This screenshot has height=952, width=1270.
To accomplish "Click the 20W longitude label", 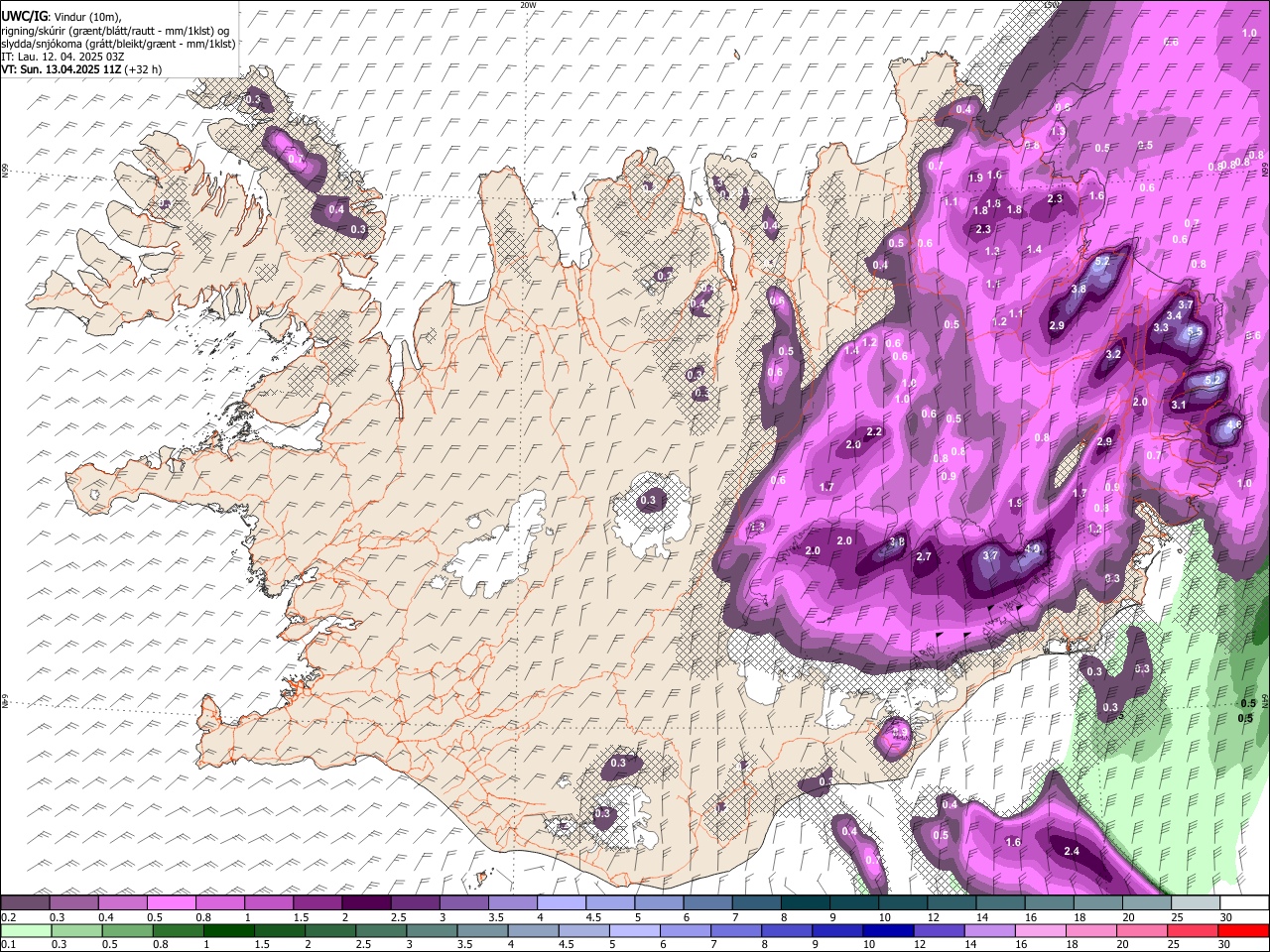I will (x=527, y=5).
